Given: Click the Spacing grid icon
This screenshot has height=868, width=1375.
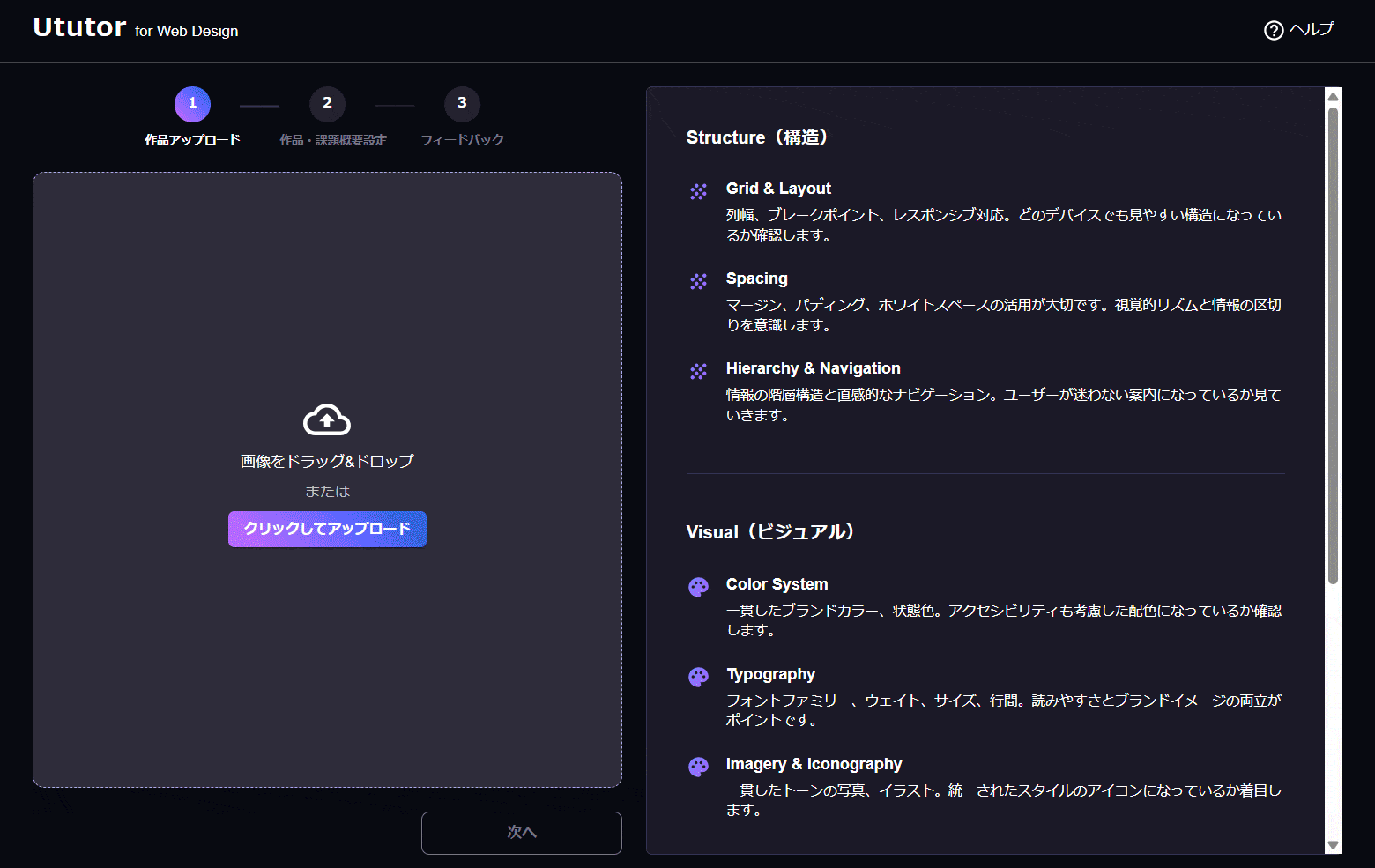Looking at the screenshot, I should (x=699, y=280).
